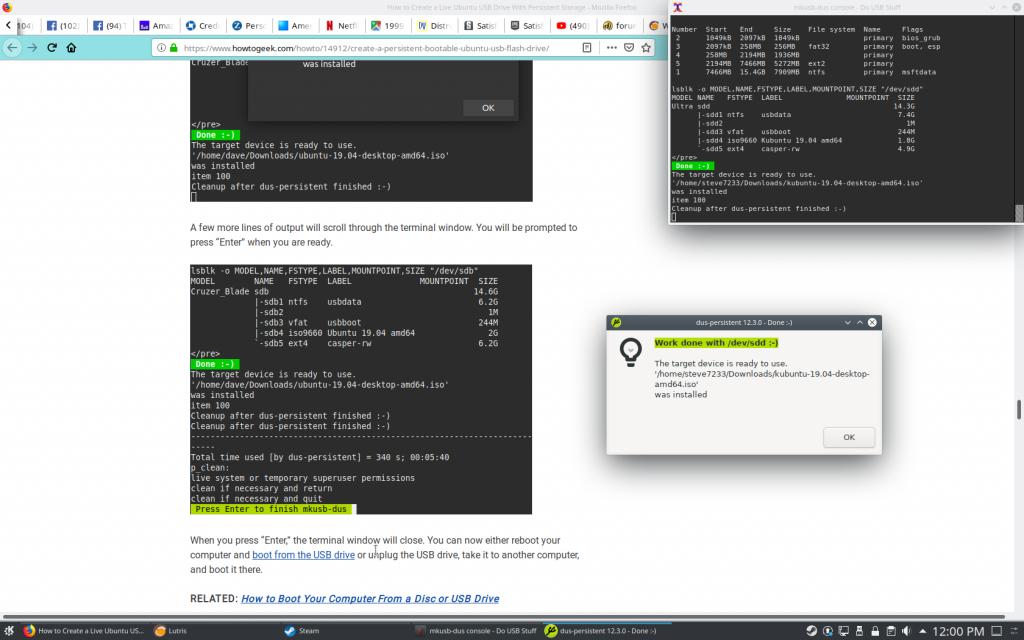This screenshot has width=1024, height=640.
Task: Go to the Firefox home page icon
Action: click(72, 48)
